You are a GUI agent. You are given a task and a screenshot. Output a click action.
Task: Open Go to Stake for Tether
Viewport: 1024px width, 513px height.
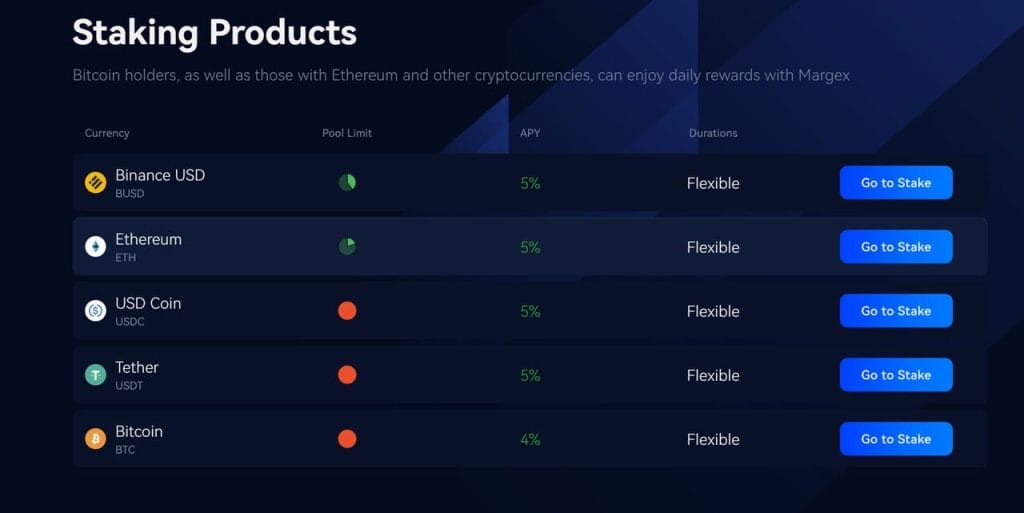point(895,375)
